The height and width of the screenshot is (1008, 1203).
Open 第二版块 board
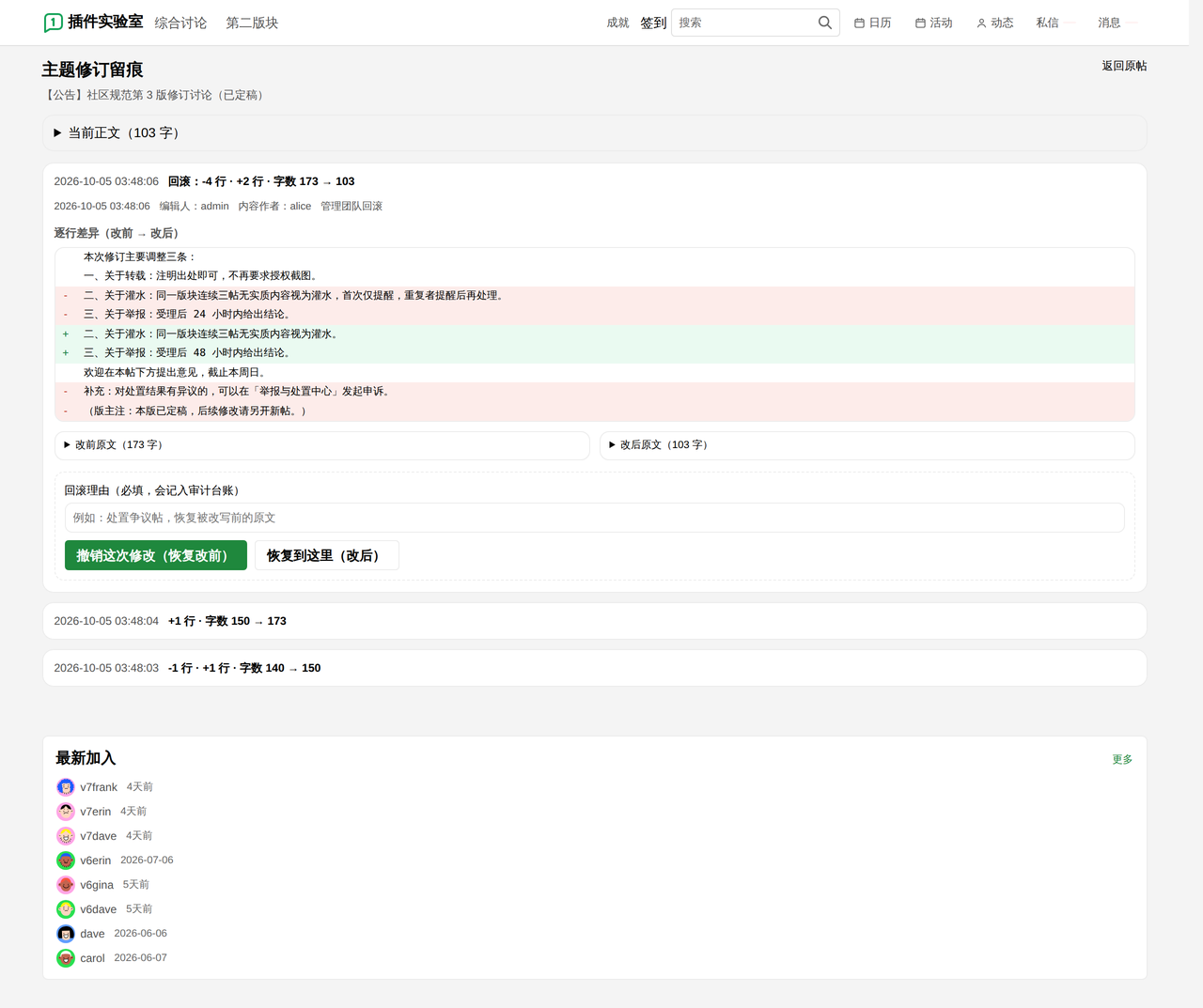click(252, 23)
